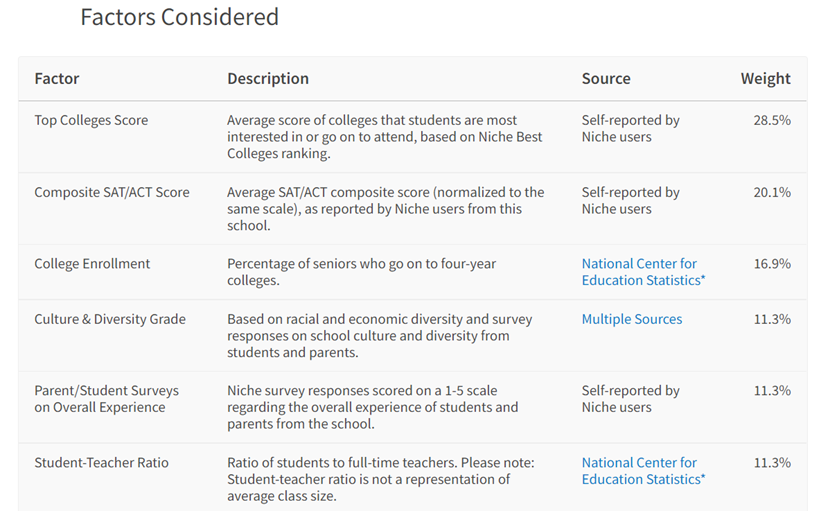Select the Top Colleges Score factor name
This screenshot has width=830, height=511.
[91, 120]
